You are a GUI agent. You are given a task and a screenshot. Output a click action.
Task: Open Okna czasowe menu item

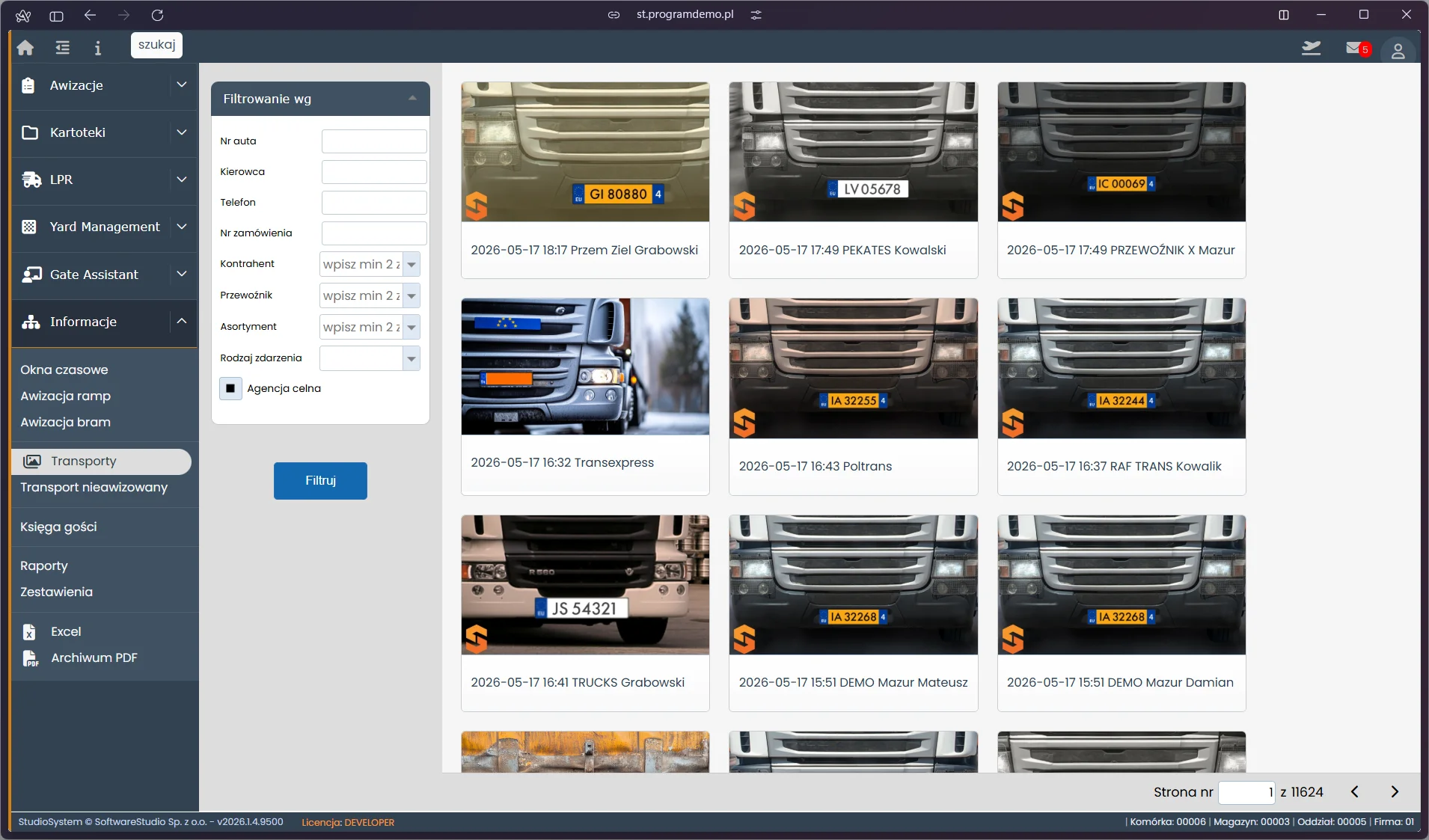pyautogui.click(x=64, y=370)
